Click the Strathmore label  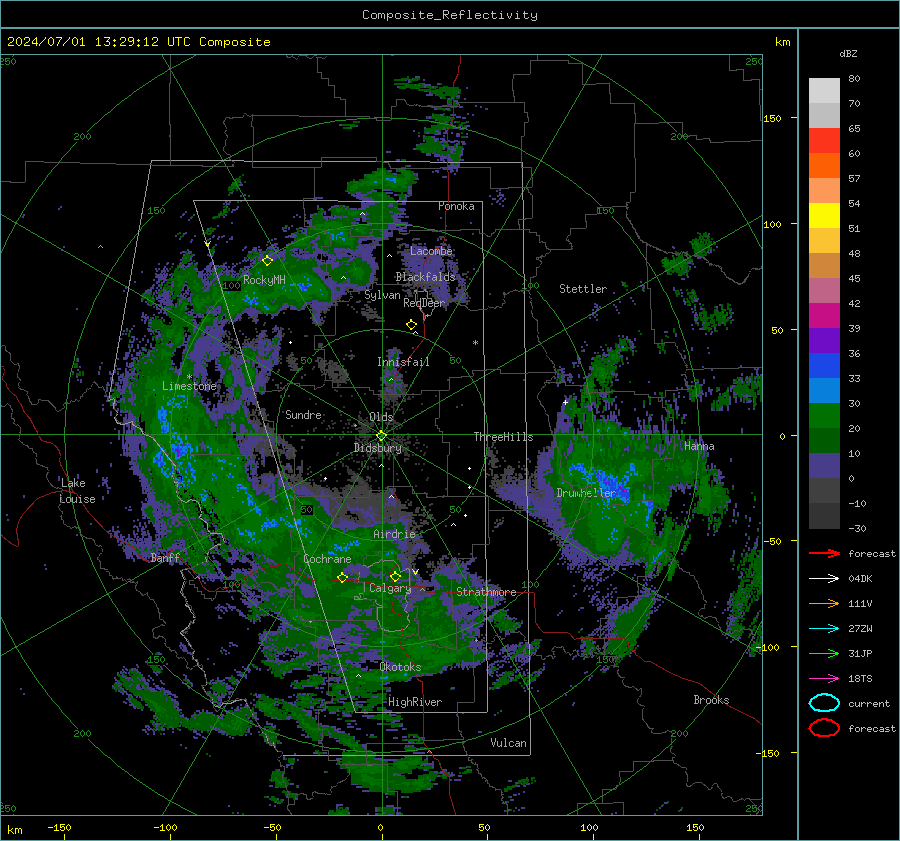click(486, 592)
